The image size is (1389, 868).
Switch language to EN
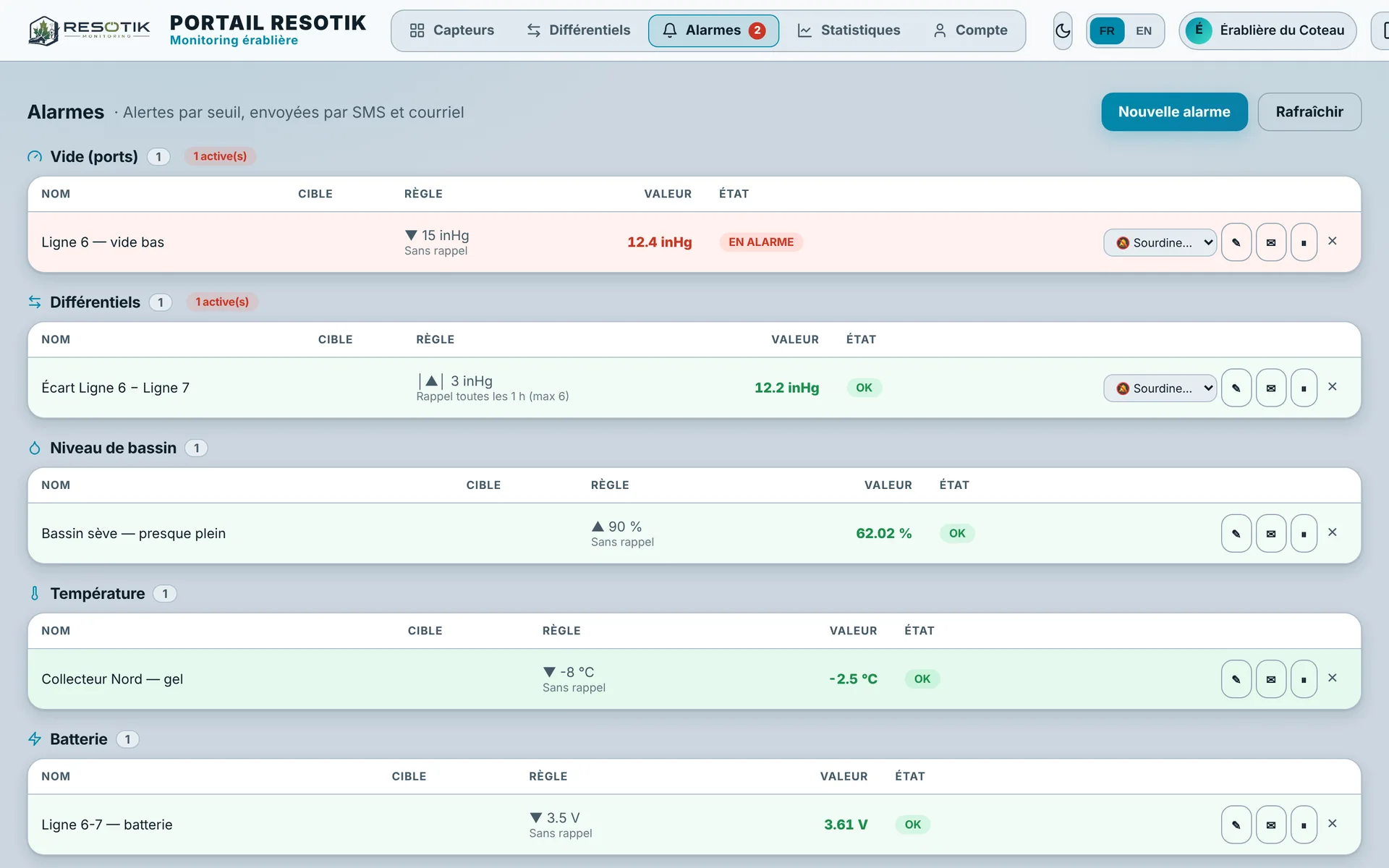tap(1143, 30)
